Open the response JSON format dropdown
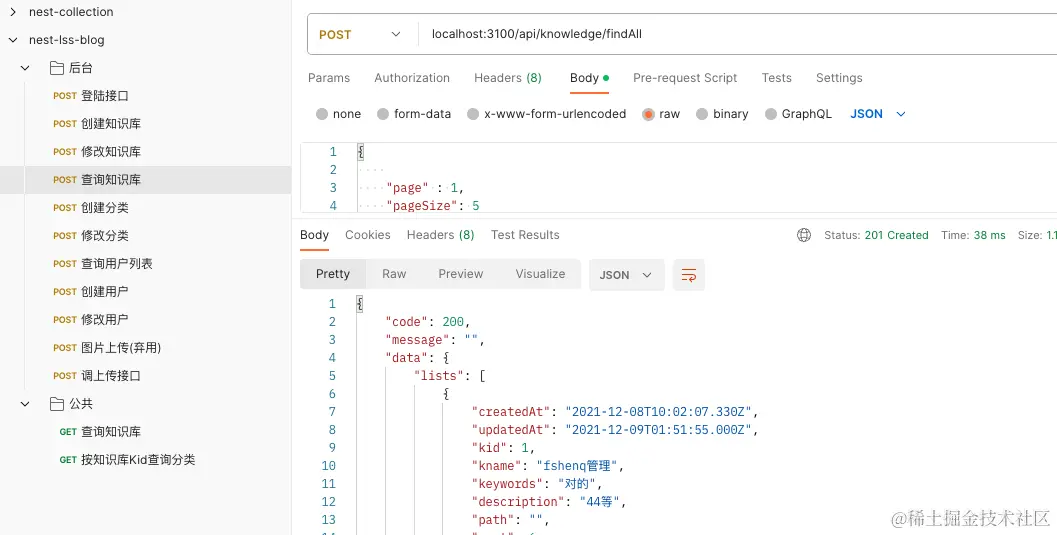This screenshot has height=535, width=1057. 626,275
